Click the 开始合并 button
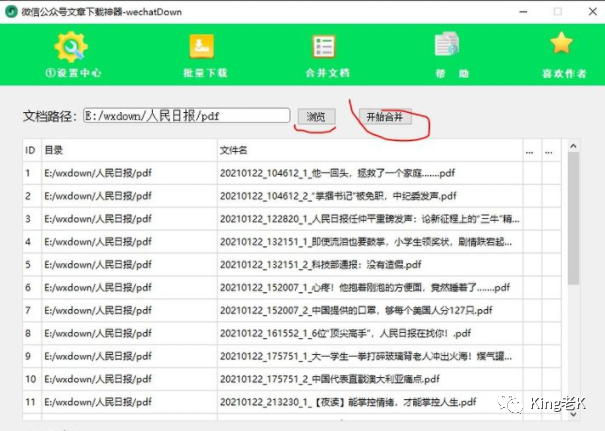The image size is (605, 431). [385, 117]
